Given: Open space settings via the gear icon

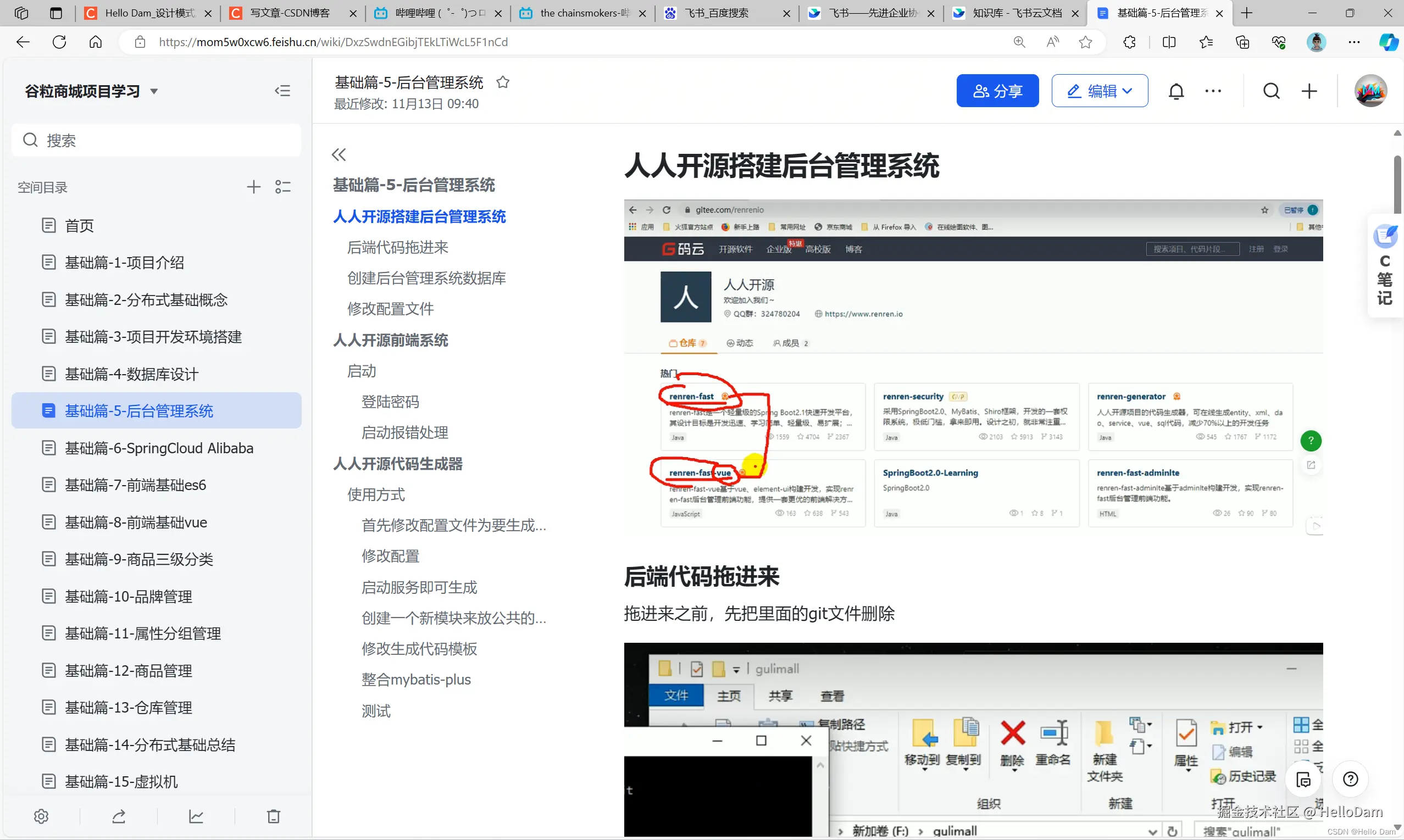Looking at the screenshot, I should 41,816.
